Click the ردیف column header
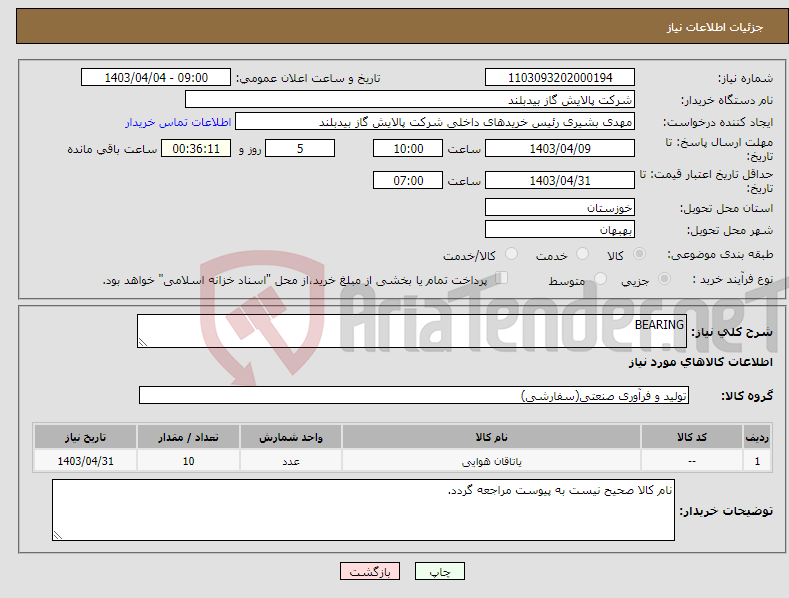 [x=757, y=437]
